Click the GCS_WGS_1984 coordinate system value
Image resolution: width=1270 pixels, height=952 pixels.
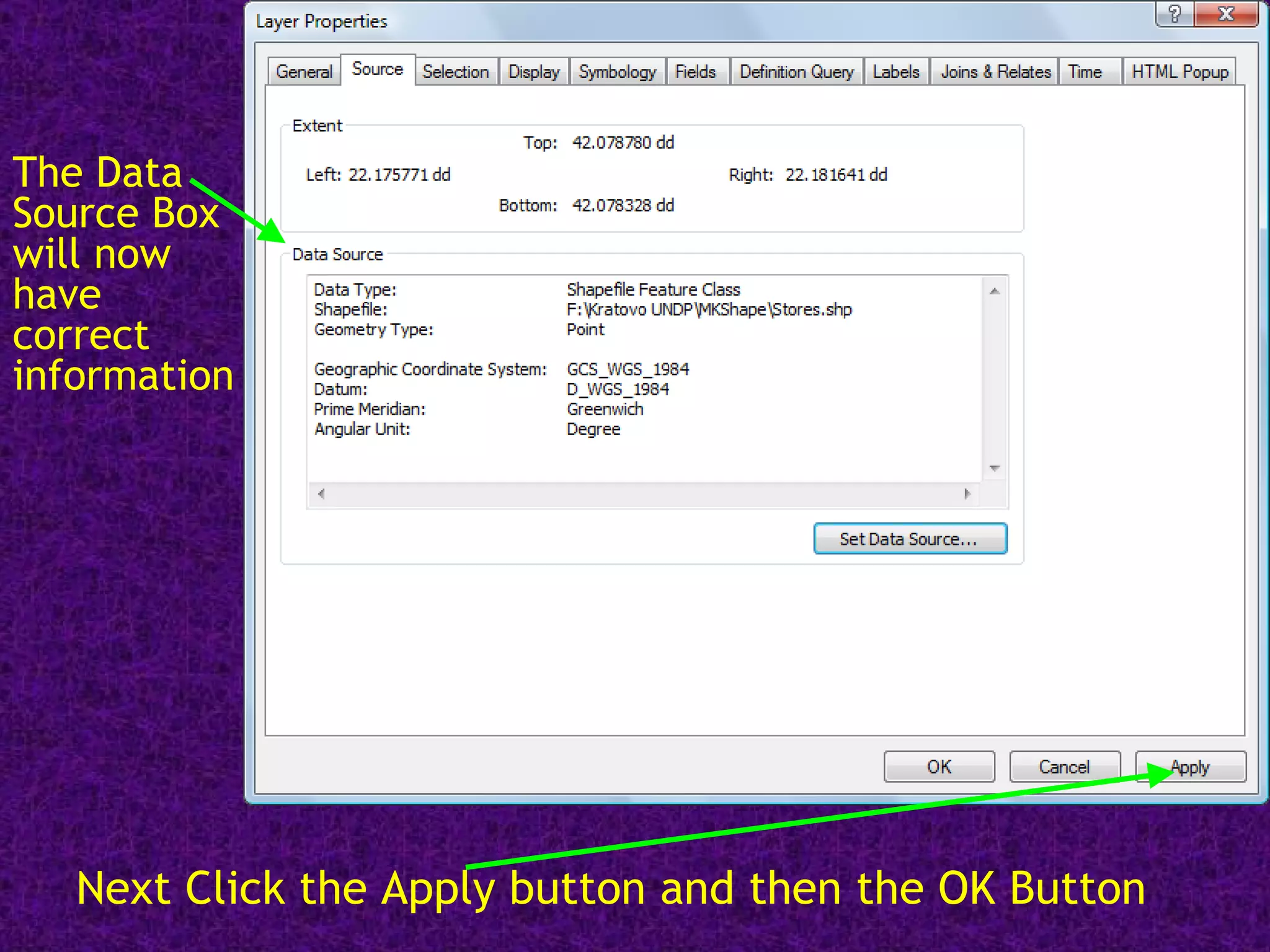628,369
